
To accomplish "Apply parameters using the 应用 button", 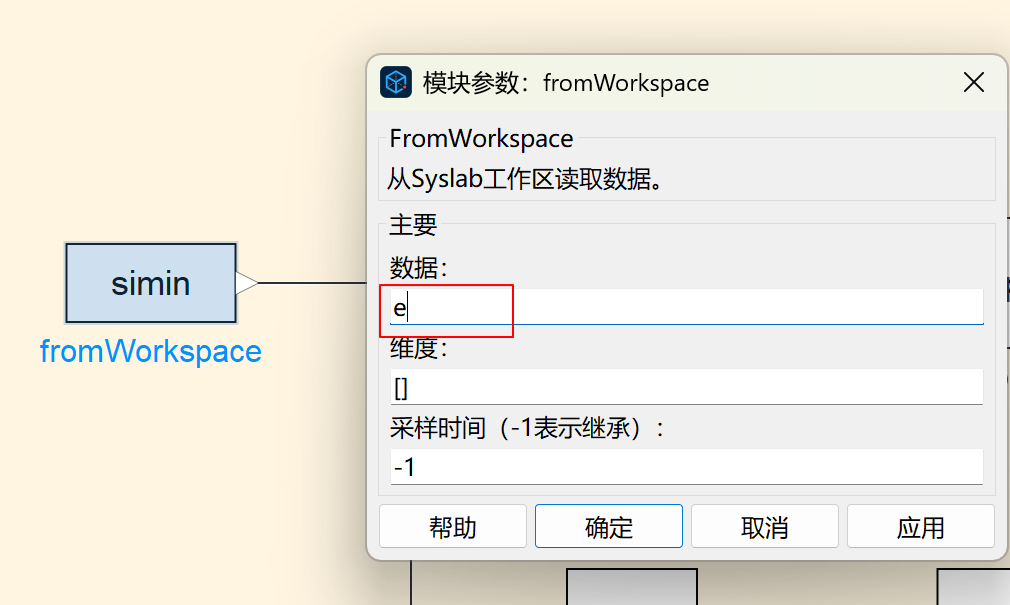I will pyautogui.click(x=921, y=526).
